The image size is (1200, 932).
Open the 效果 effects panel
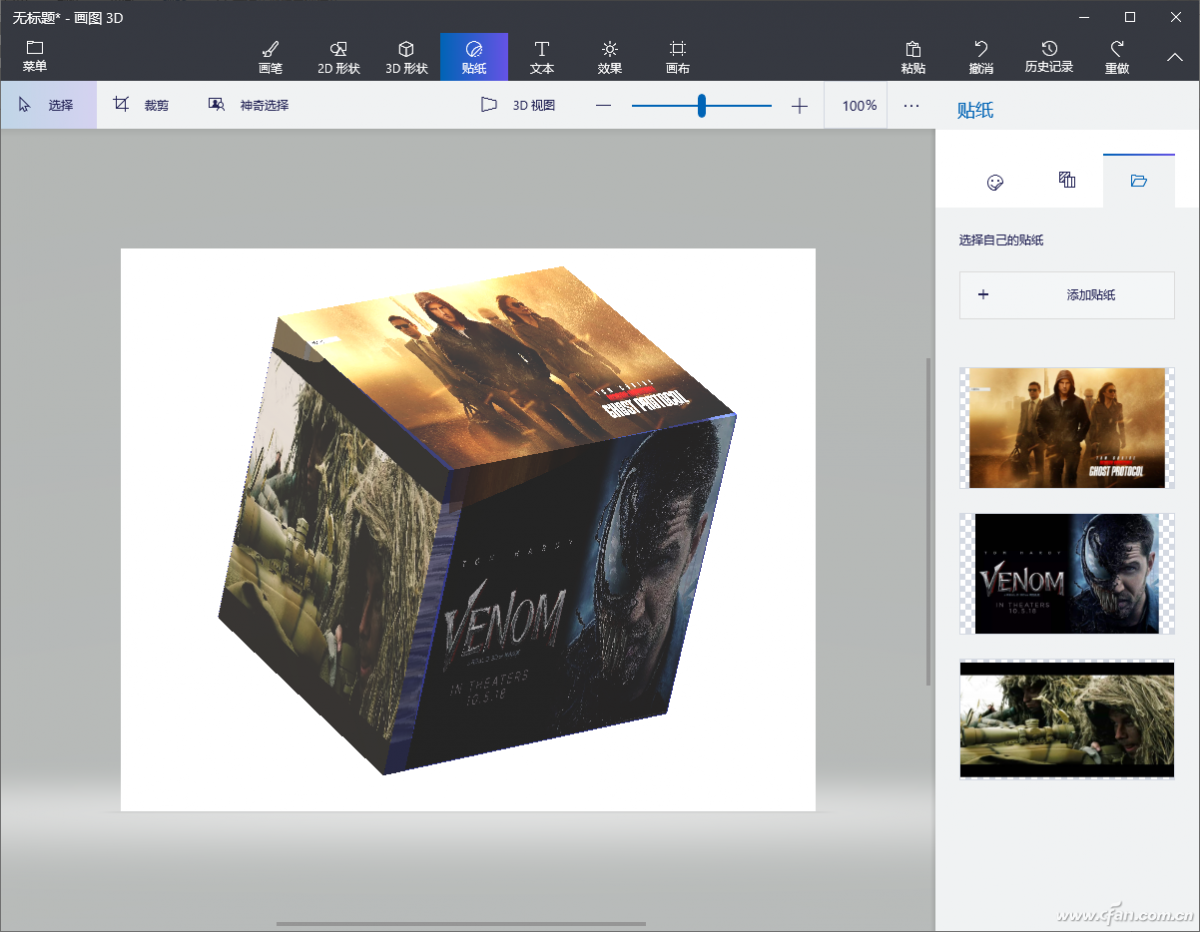(x=610, y=57)
